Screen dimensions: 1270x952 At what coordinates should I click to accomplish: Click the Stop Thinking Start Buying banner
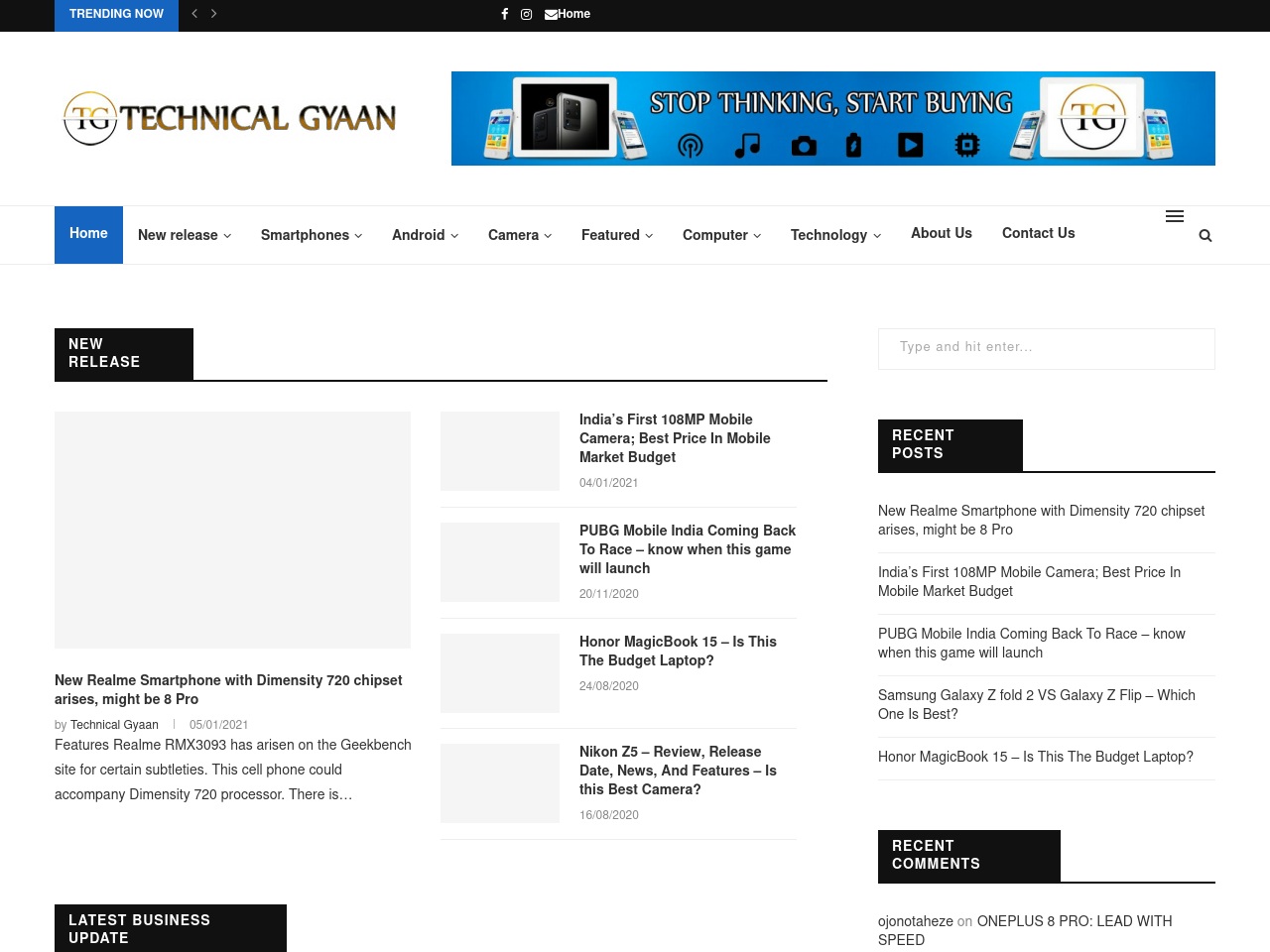[x=833, y=118]
